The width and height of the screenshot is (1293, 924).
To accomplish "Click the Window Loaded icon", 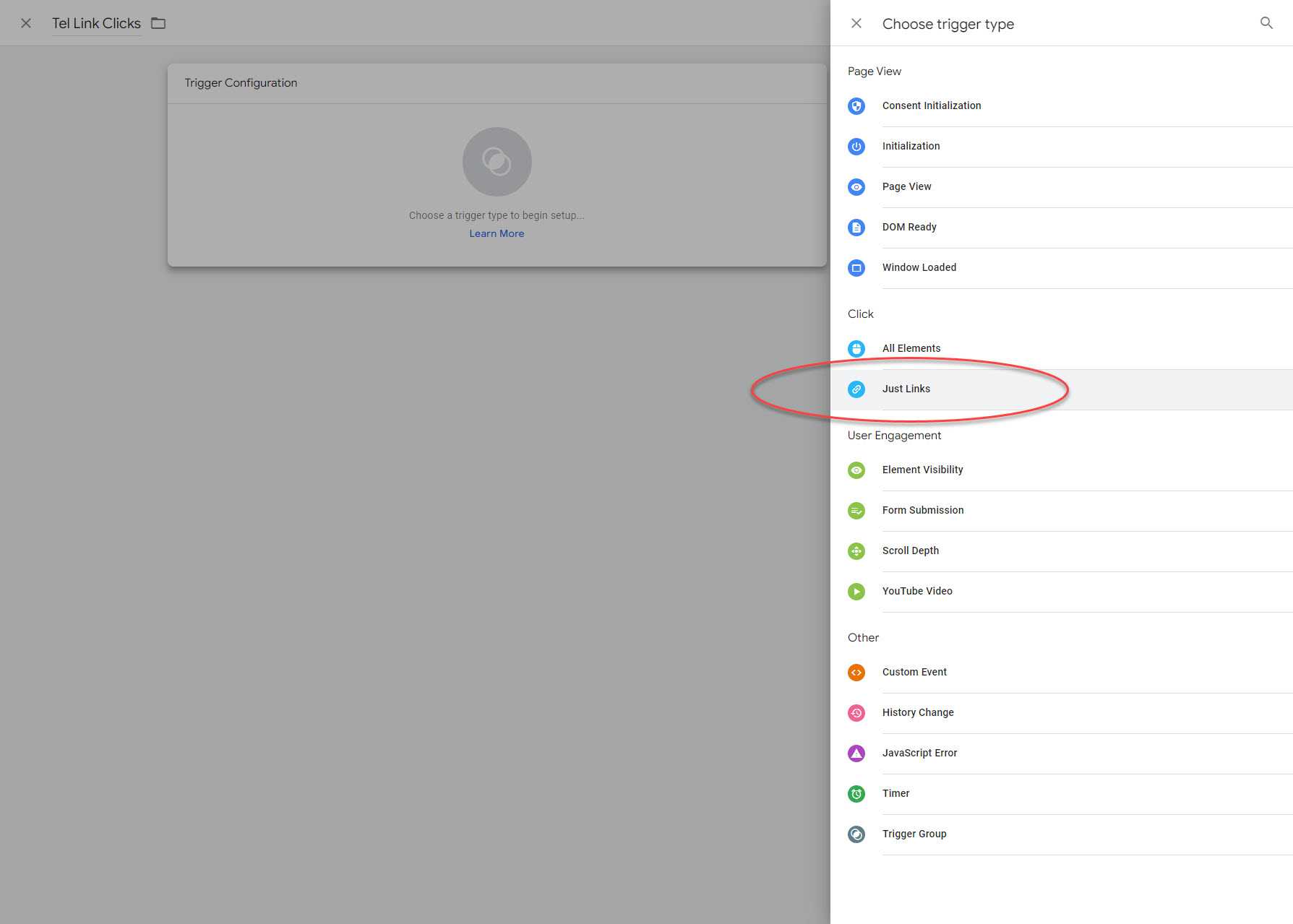I will pos(856,268).
